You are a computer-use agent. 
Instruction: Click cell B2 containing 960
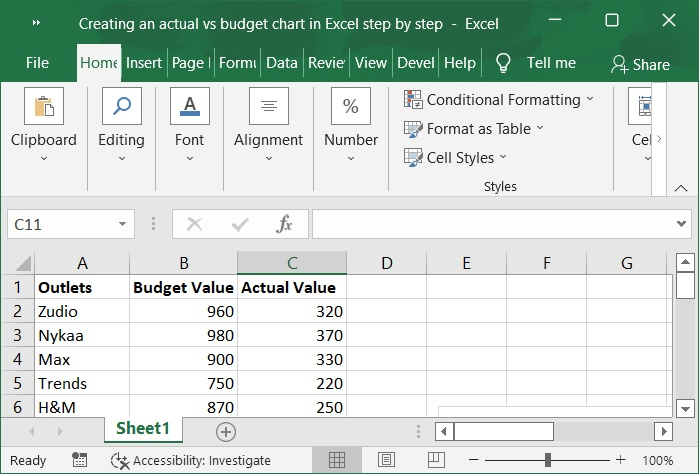click(x=183, y=311)
